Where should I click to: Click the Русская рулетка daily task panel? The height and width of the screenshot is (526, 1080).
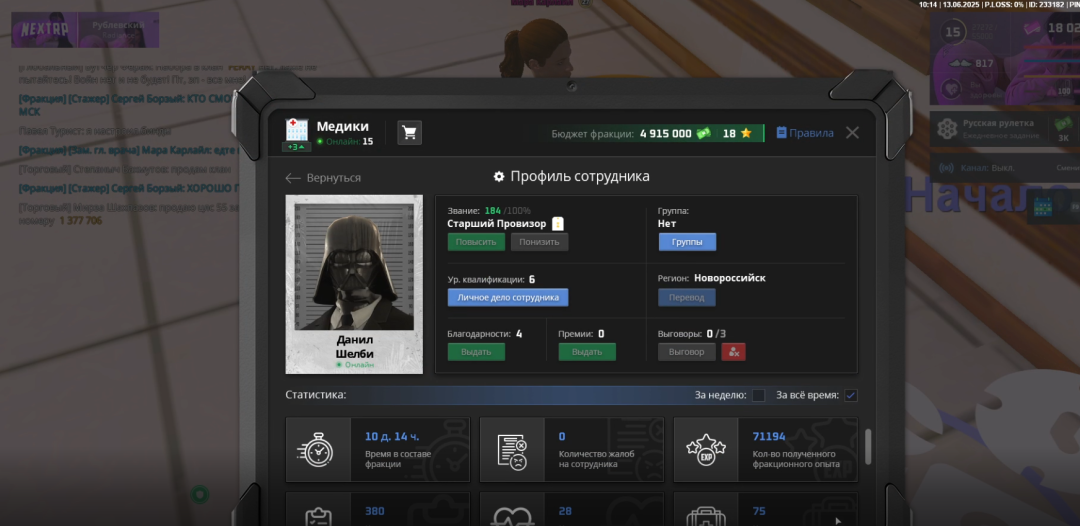pos(1005,129)
